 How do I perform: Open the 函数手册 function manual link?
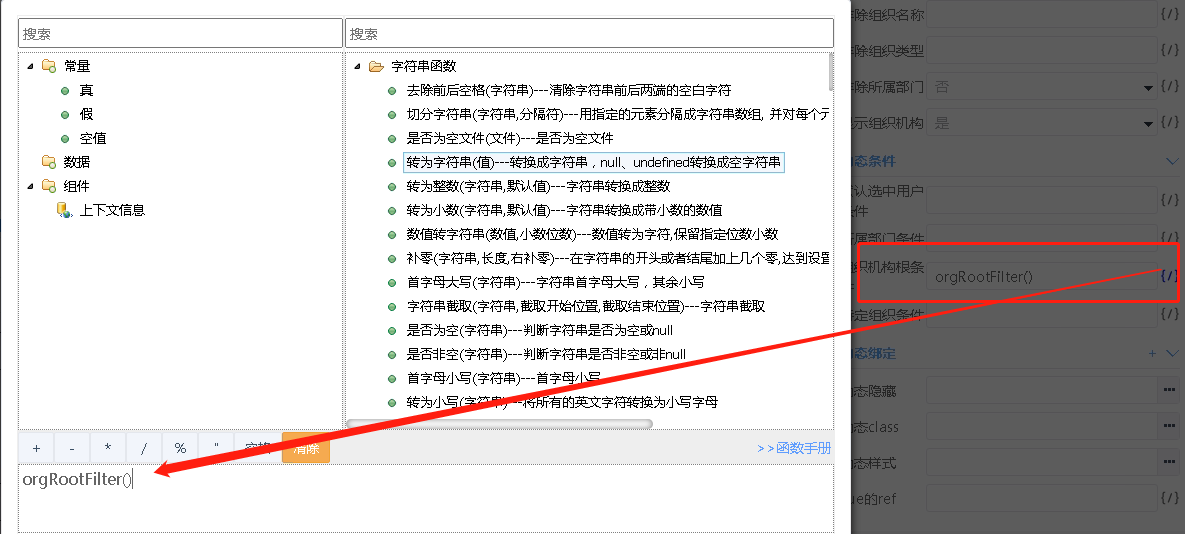[794, 449]
